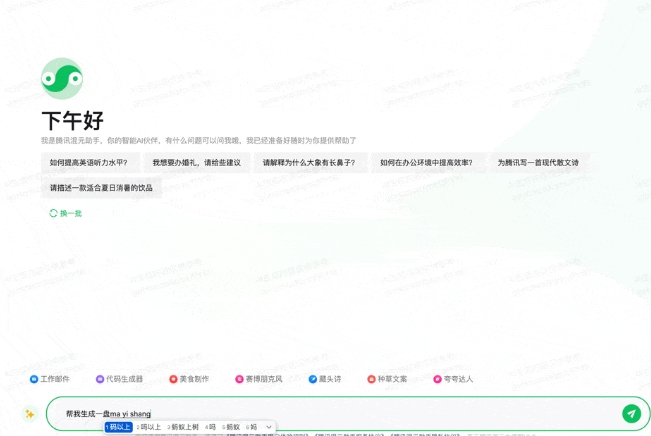Click the Hunyuan assistant logo
The image size is (651, 436).
[62, 78]
